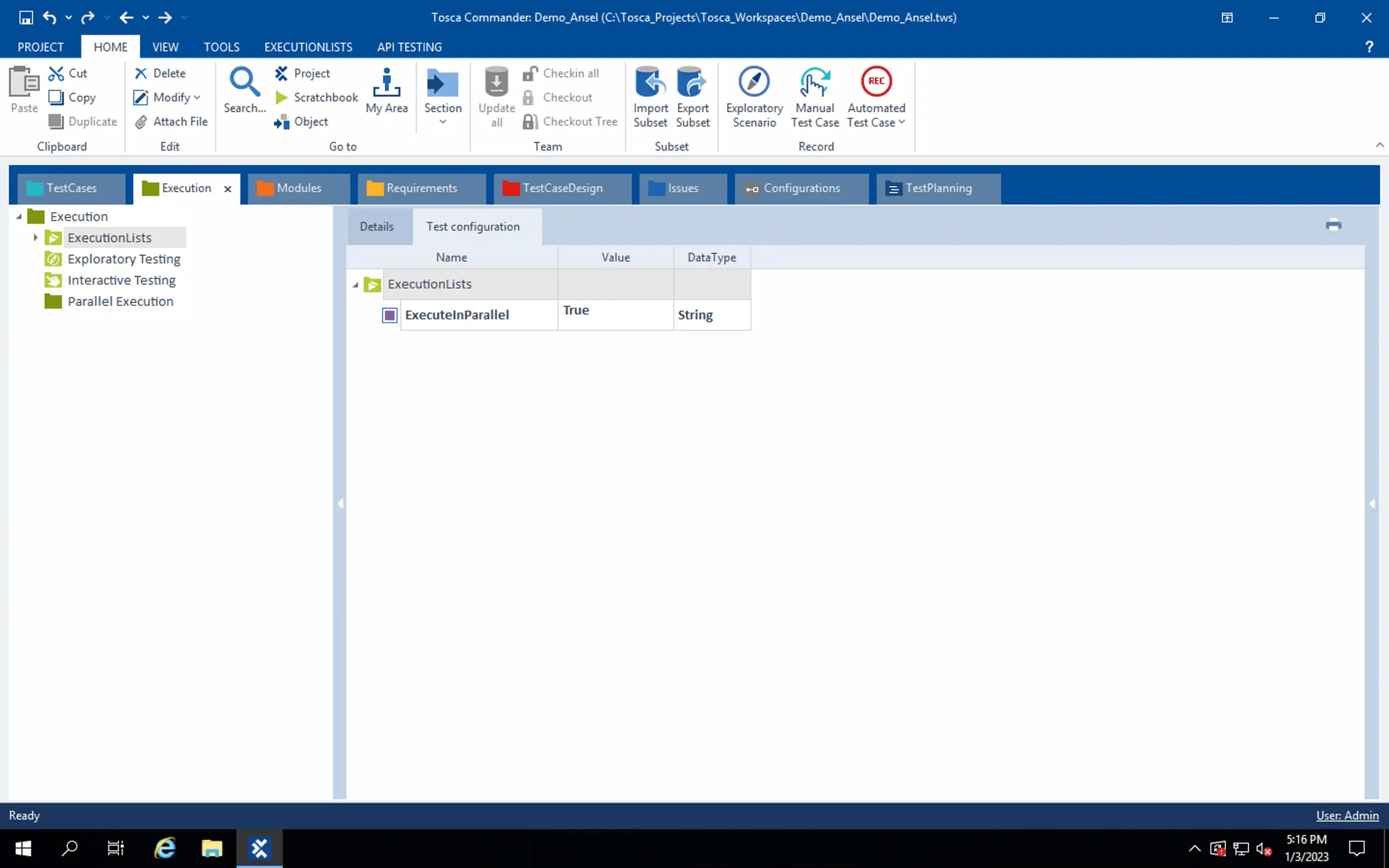Click the print icon in details pane
1389x868 pixels.
click(1333, 224)
